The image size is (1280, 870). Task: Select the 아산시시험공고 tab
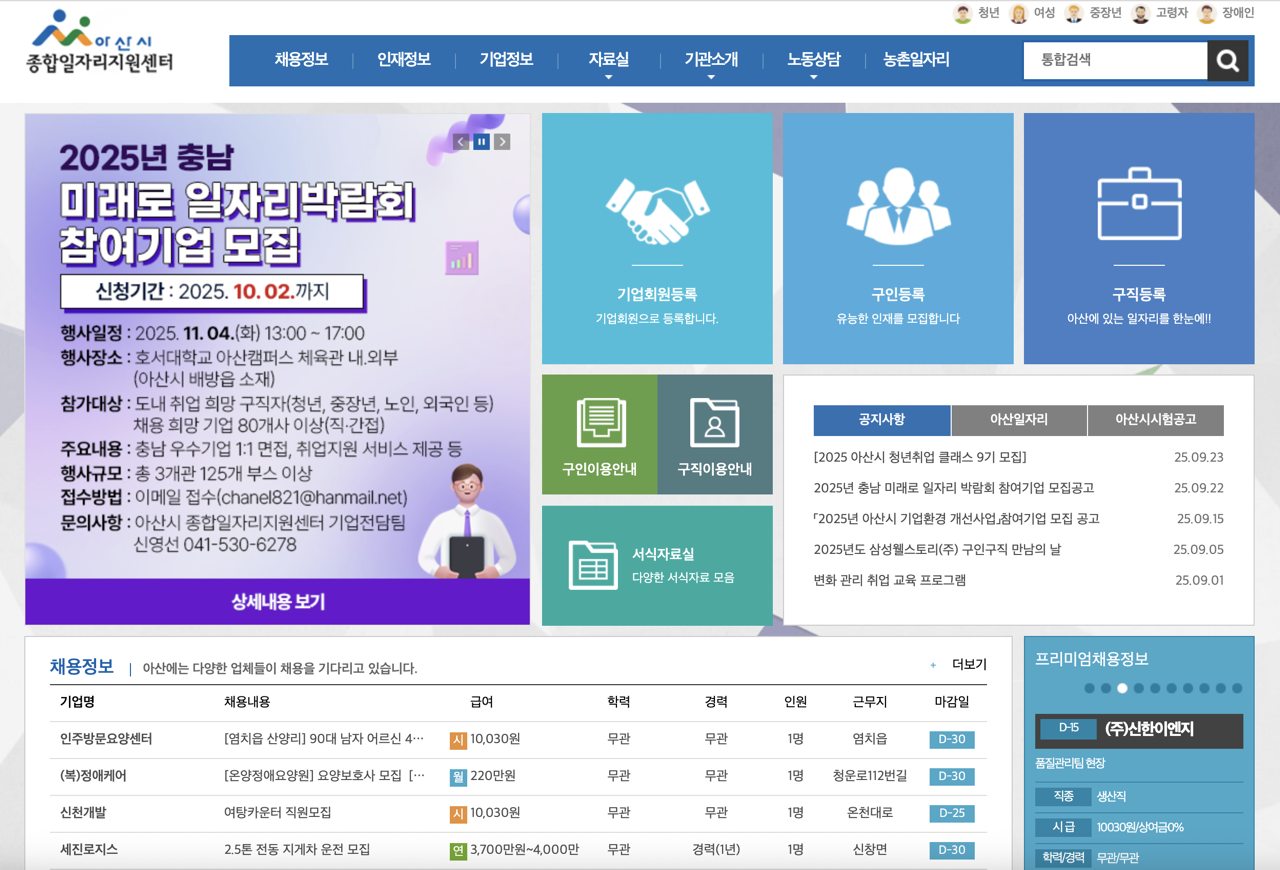click(x=1155, y=420)
